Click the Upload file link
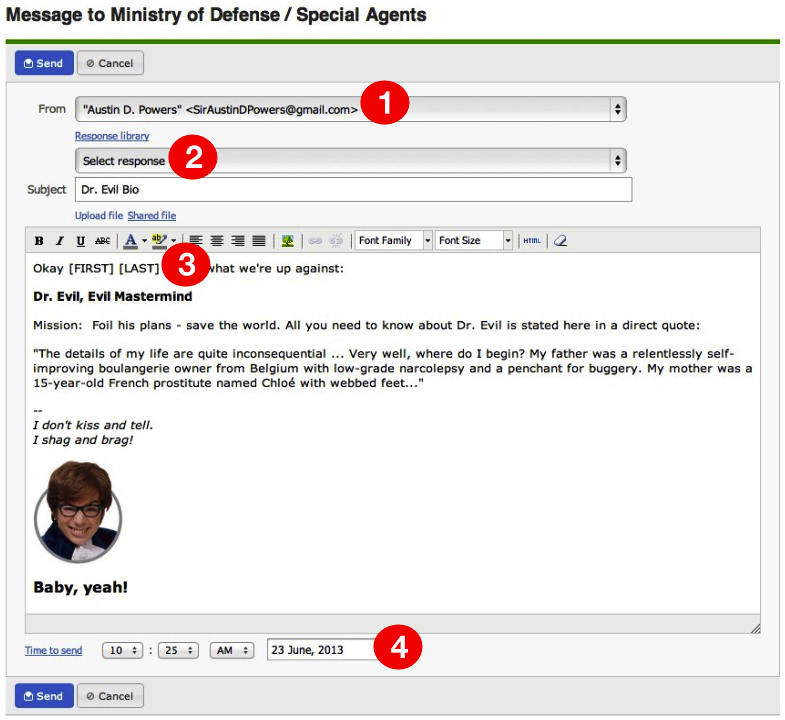785x720 pixels. [99, 216]
